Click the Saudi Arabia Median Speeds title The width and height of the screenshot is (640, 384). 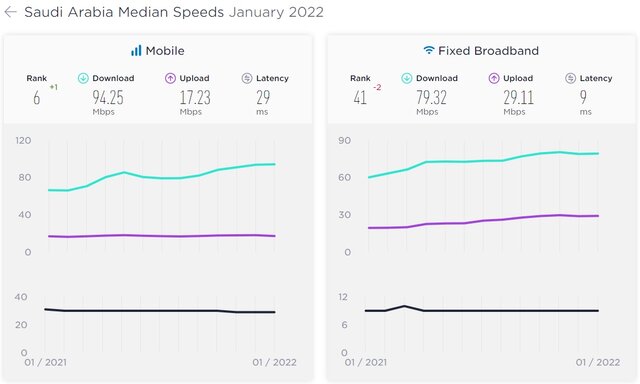click(x=124, y=12)
